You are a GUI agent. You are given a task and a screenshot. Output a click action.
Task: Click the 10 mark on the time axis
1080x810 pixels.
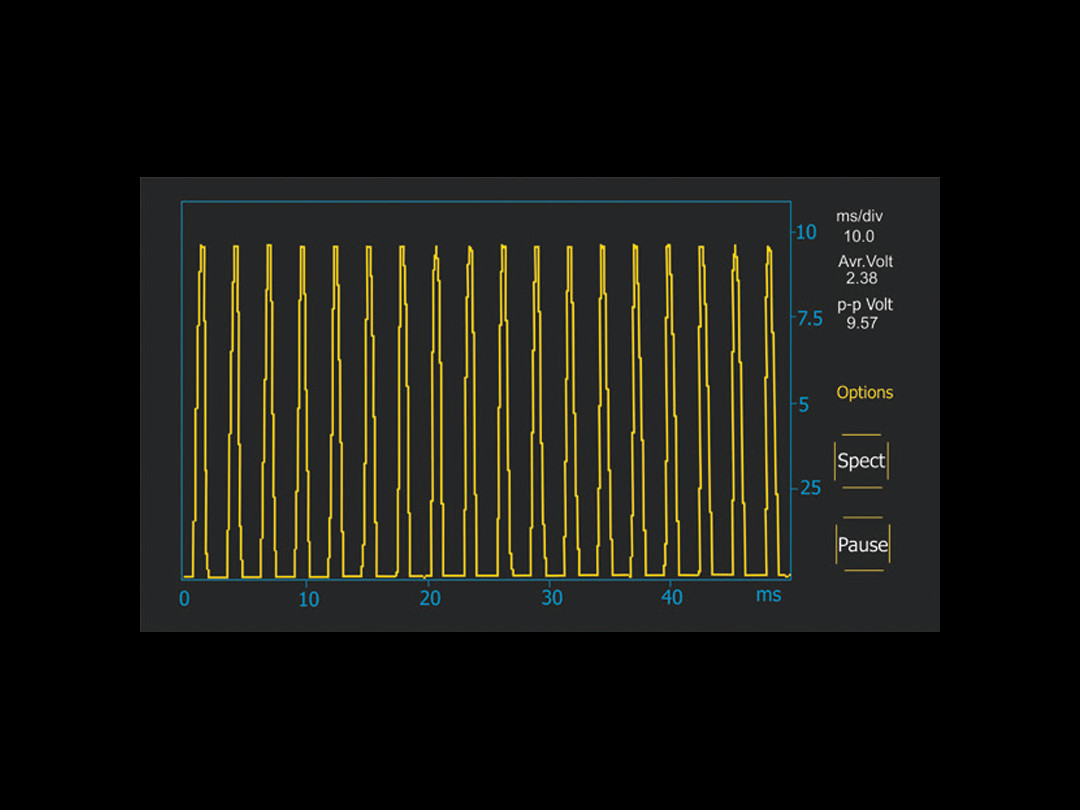coord(309,599)
